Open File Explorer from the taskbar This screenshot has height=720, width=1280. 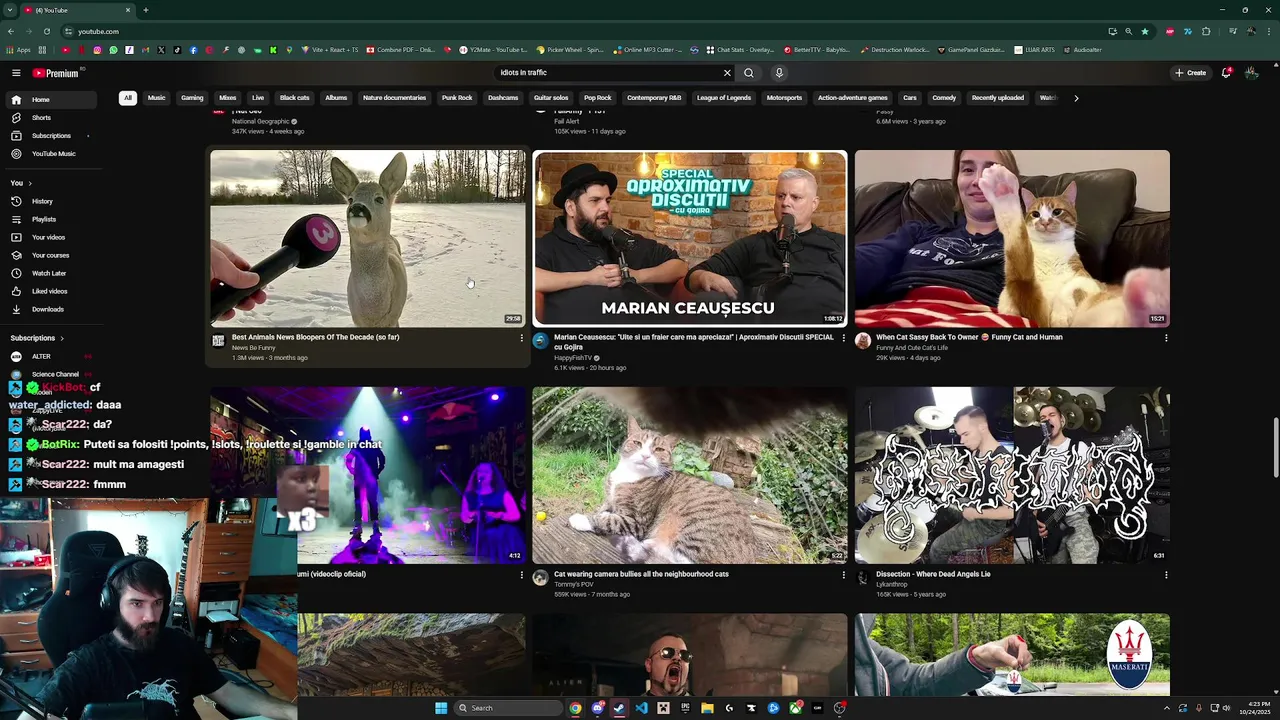click(707, 708)
